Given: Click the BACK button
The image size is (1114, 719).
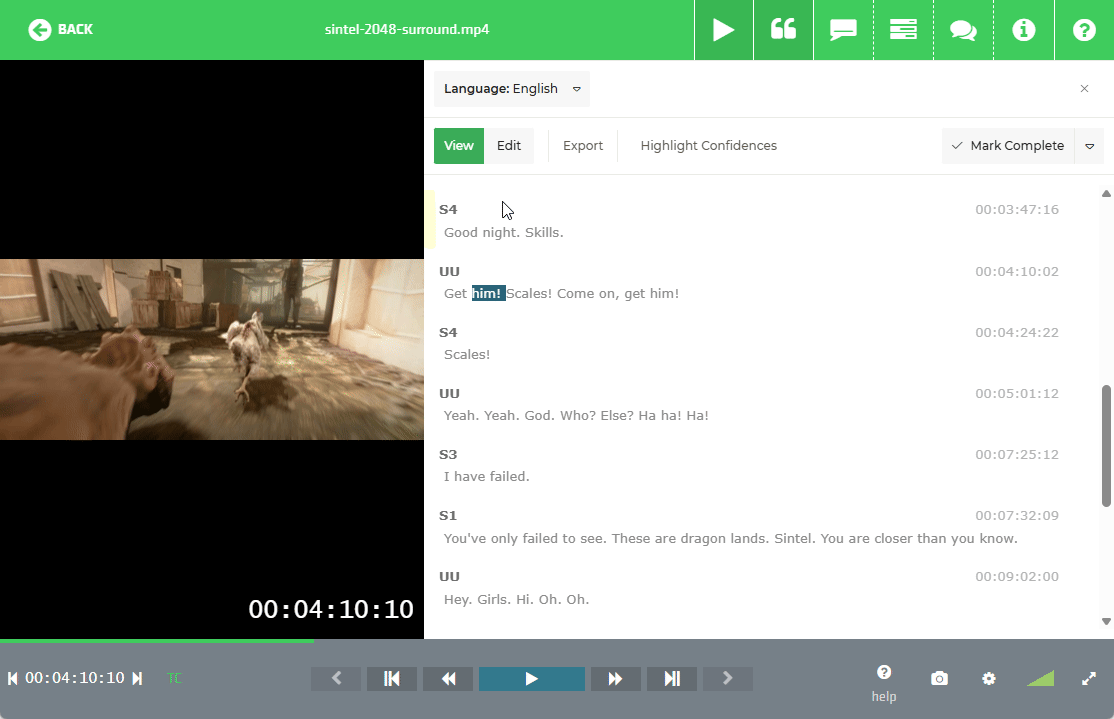Looking at the screenshot, I should click(60, 29).
